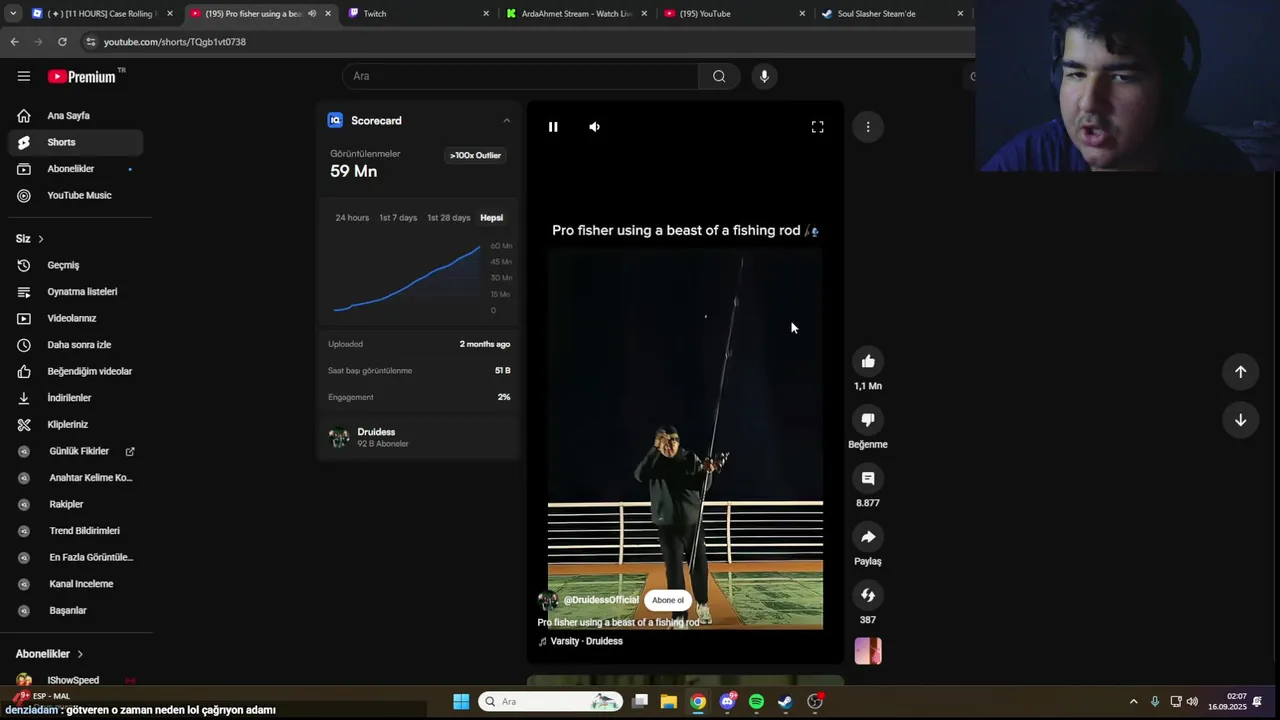Select the Hepsi range tab
The width and height of the screenshot is (1280, 720).
click(491, 217)
